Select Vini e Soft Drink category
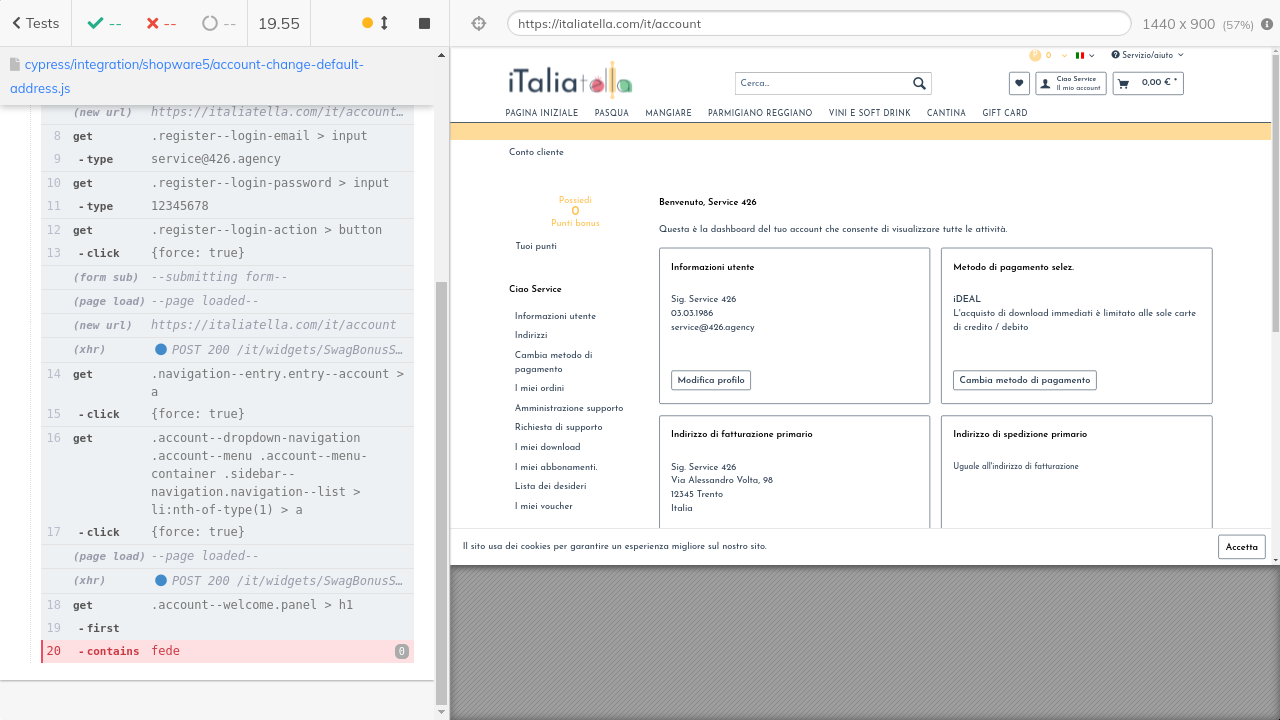Screen dimensions: 1280x720 pyautogui.click(x=869, y=114)
